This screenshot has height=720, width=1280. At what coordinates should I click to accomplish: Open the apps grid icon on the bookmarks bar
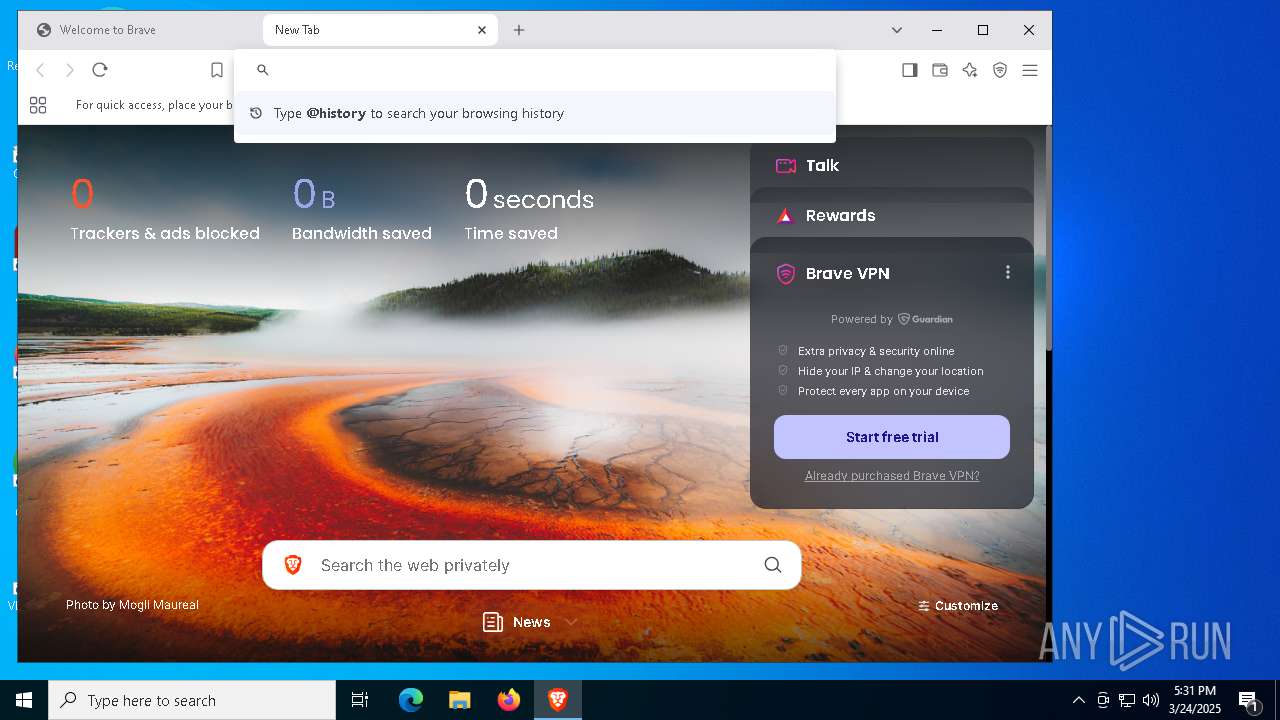[x=38, y=105]
